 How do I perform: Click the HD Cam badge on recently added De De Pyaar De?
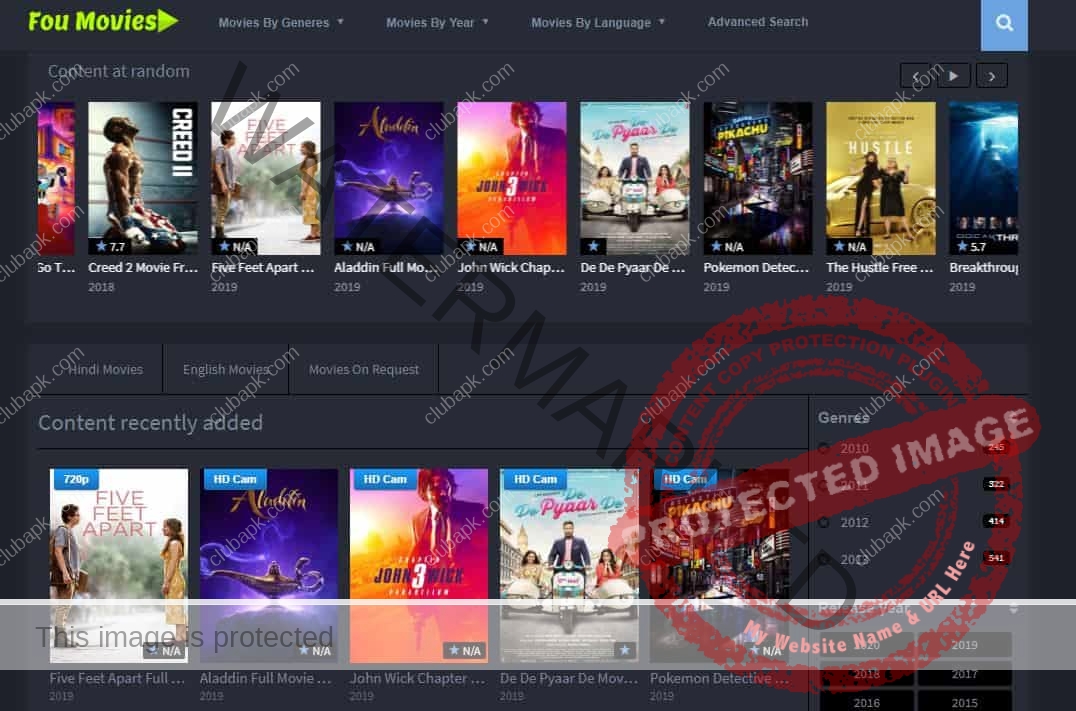(x=535, y=479)
